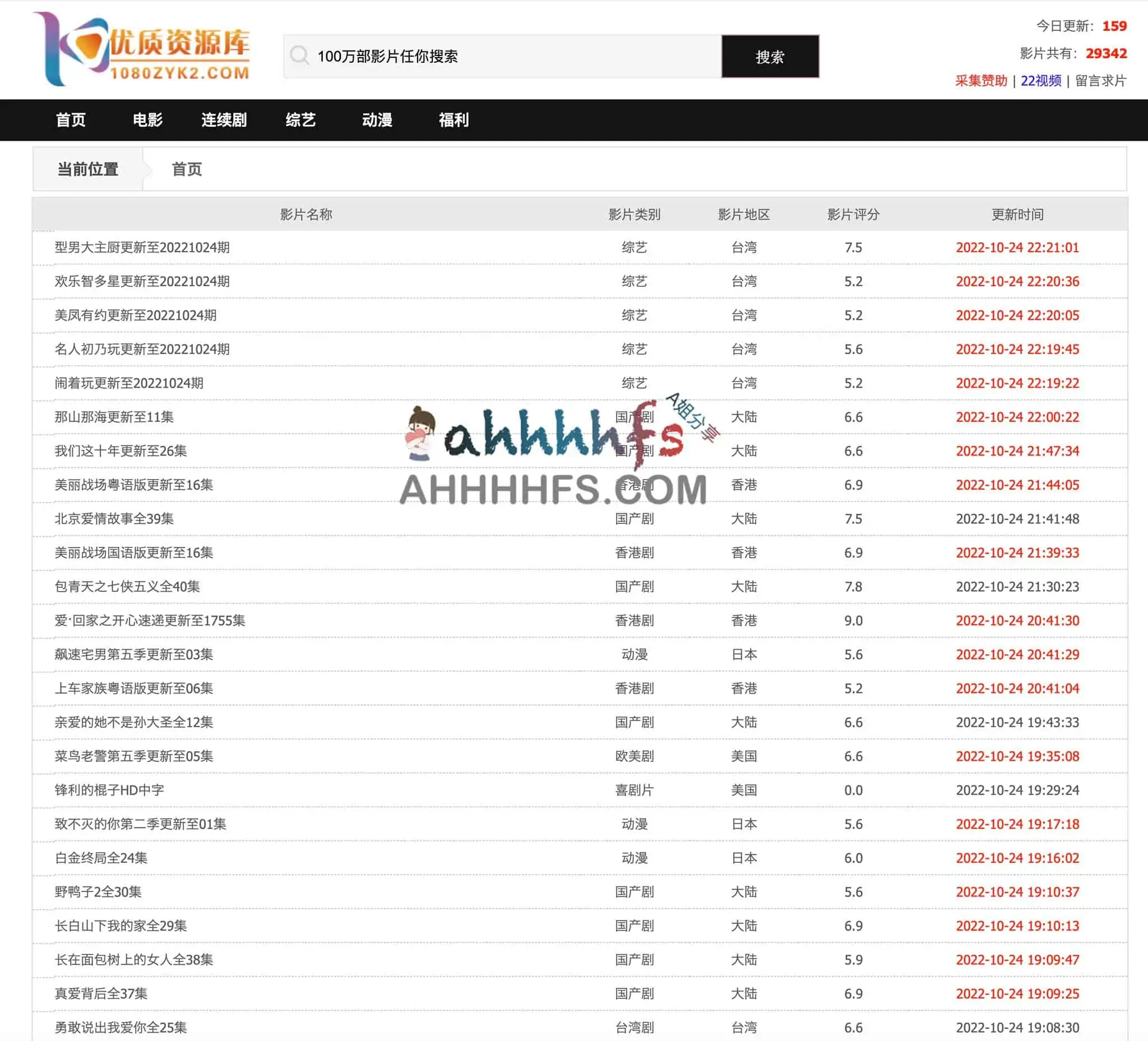
Task: Go to 首页 from the navigation bar
Action: 70,120
